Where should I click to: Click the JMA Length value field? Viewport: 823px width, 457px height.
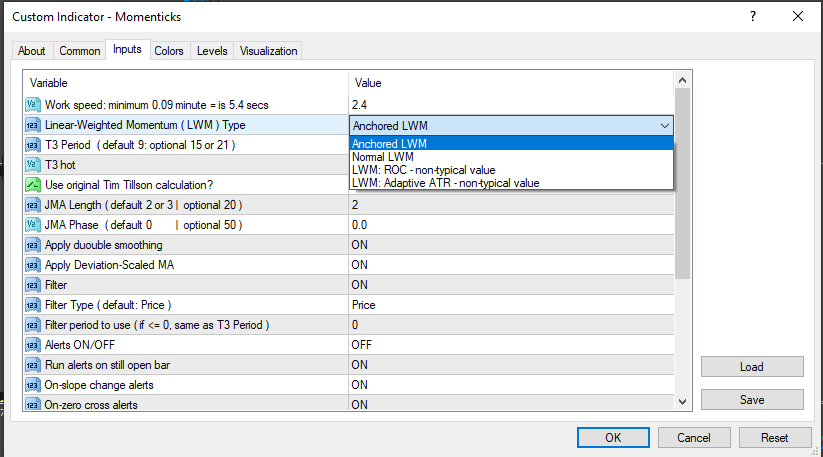[x=510, y=205]
